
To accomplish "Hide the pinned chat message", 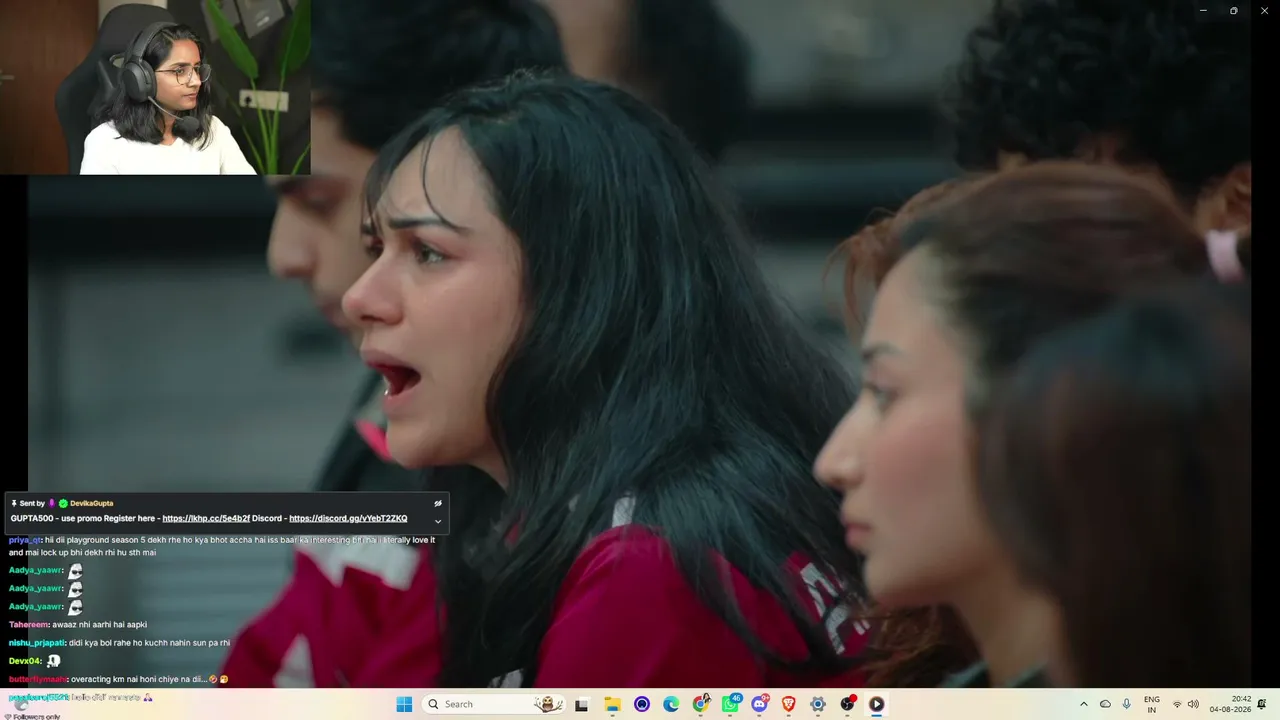I will point(438,503).
